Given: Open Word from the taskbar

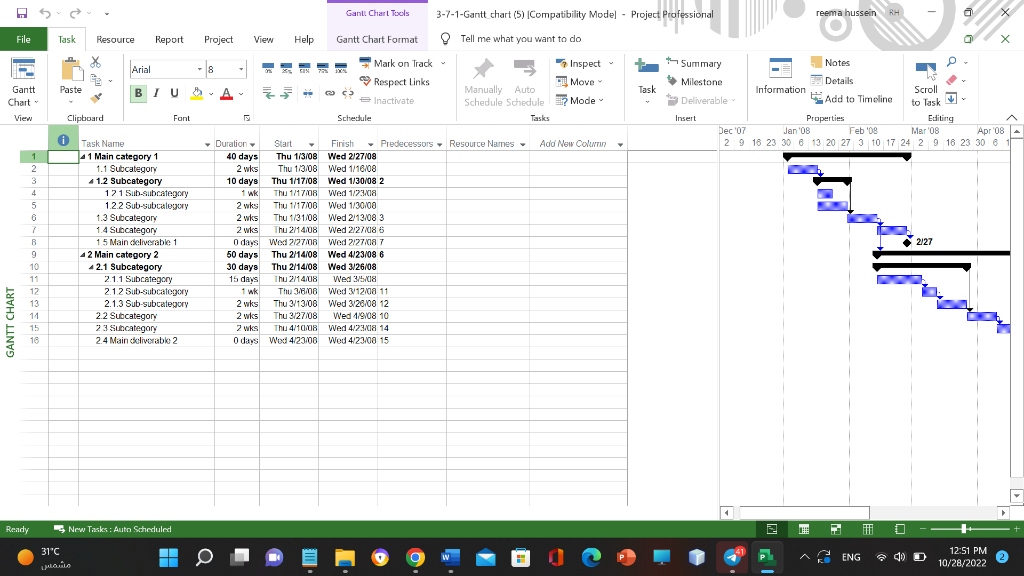Looking at the screenshot, I should (x=450, y=557).
